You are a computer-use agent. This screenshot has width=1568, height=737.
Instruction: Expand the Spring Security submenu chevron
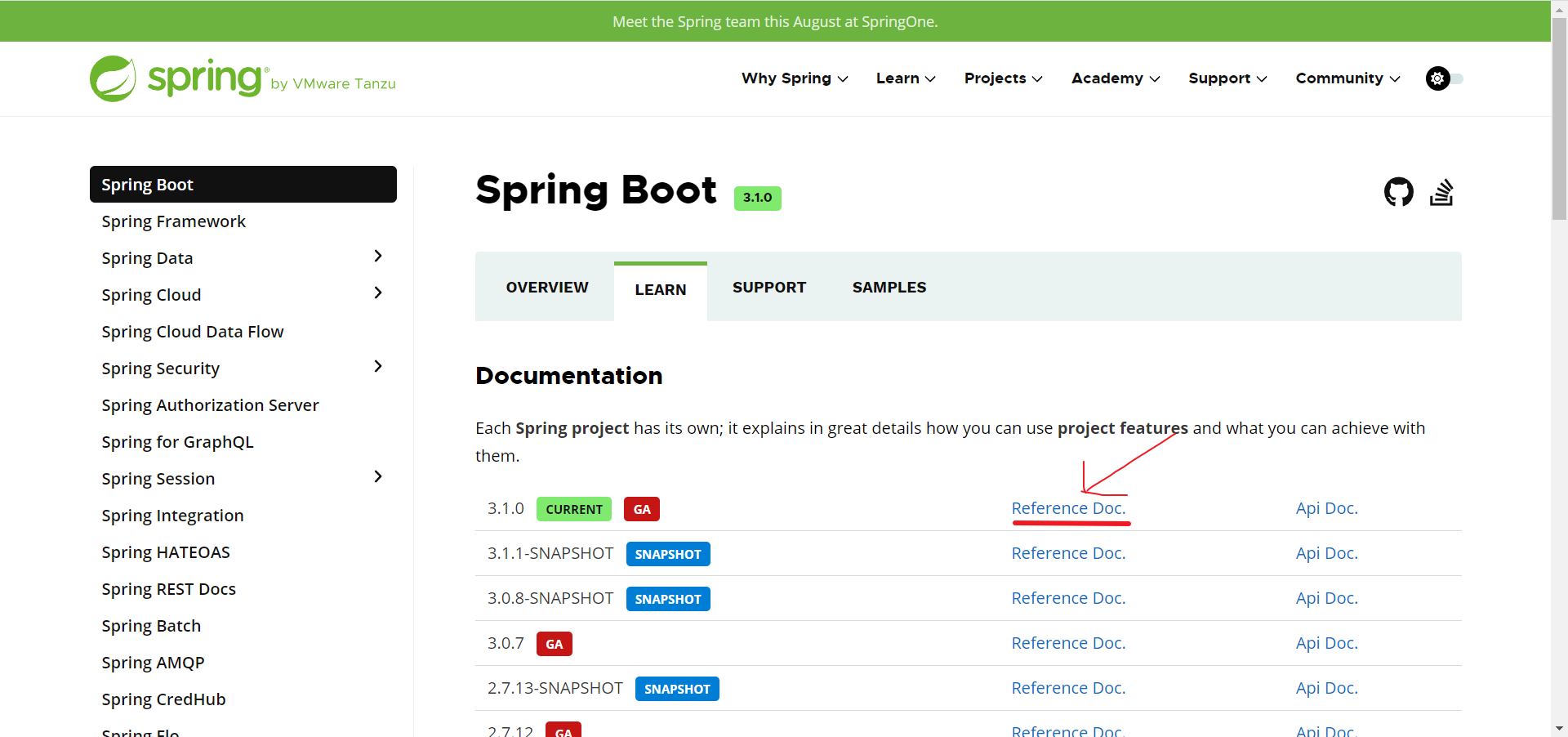(377, 367)
